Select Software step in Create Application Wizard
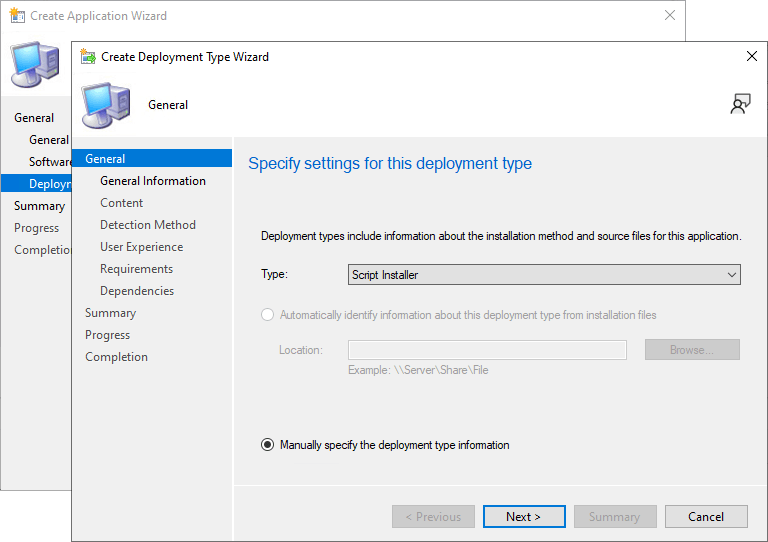The image size is (768, 542). (x=50, y=162)
